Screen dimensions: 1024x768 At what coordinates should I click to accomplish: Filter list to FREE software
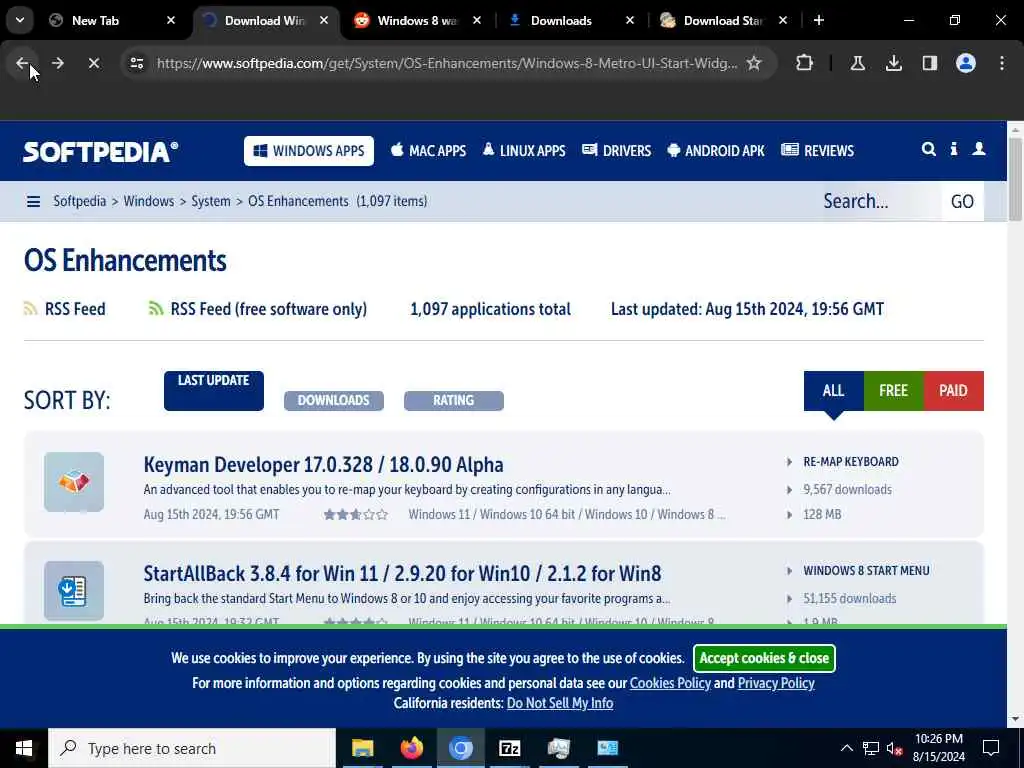click(893, 391)
